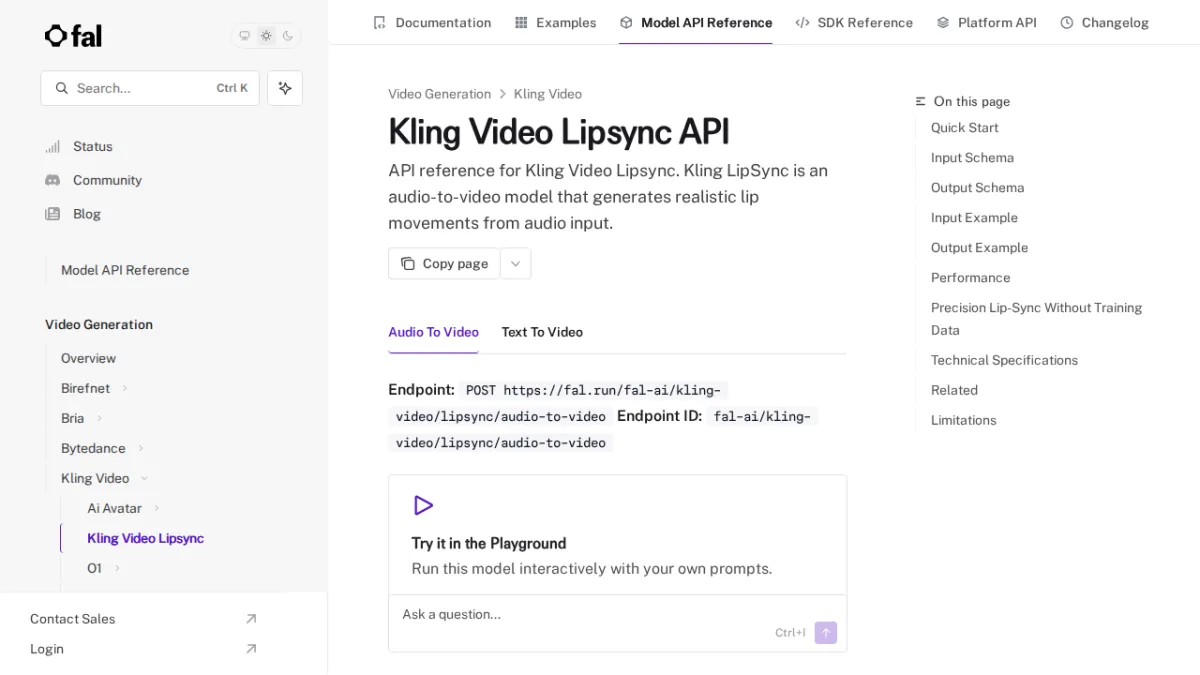The image size is (1200, 675).
Task: Open Model API Reference in sidebar
Action: point(125,270)
